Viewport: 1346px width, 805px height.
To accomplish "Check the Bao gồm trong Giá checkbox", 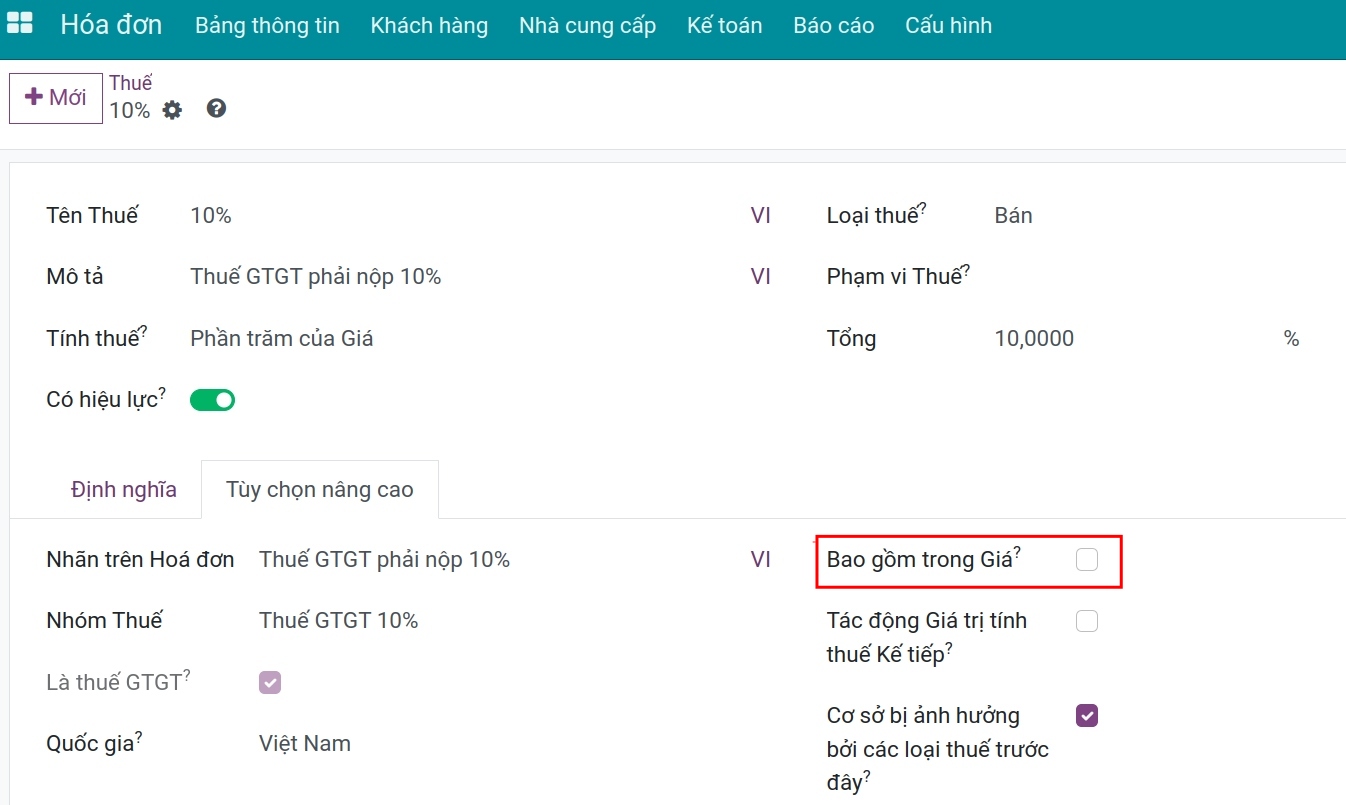I will [1087, 560].
